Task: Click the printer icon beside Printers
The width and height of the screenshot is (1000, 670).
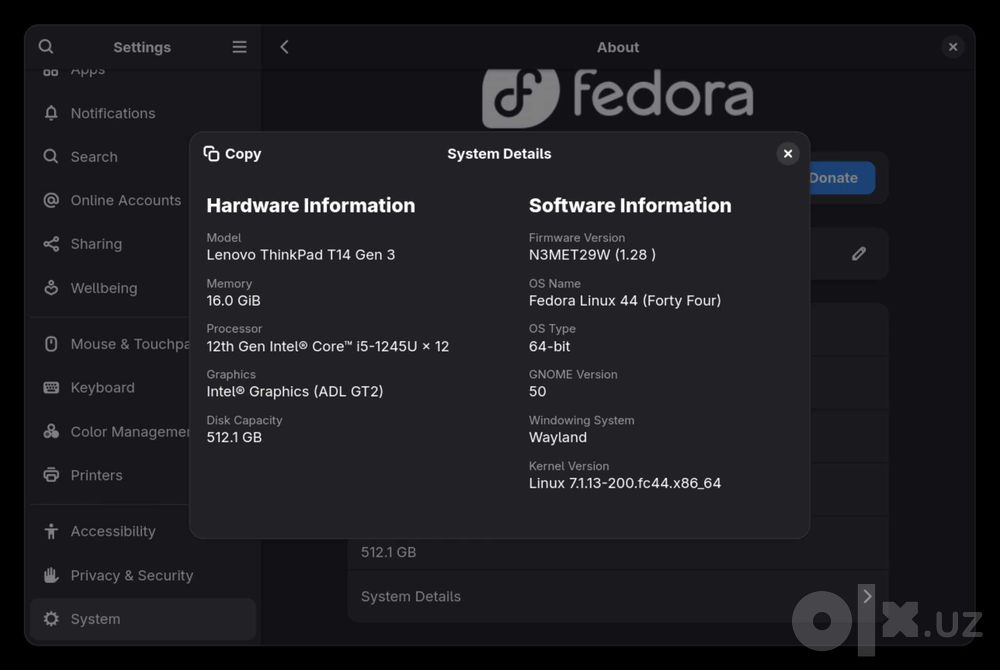Action: coord(51,475)
